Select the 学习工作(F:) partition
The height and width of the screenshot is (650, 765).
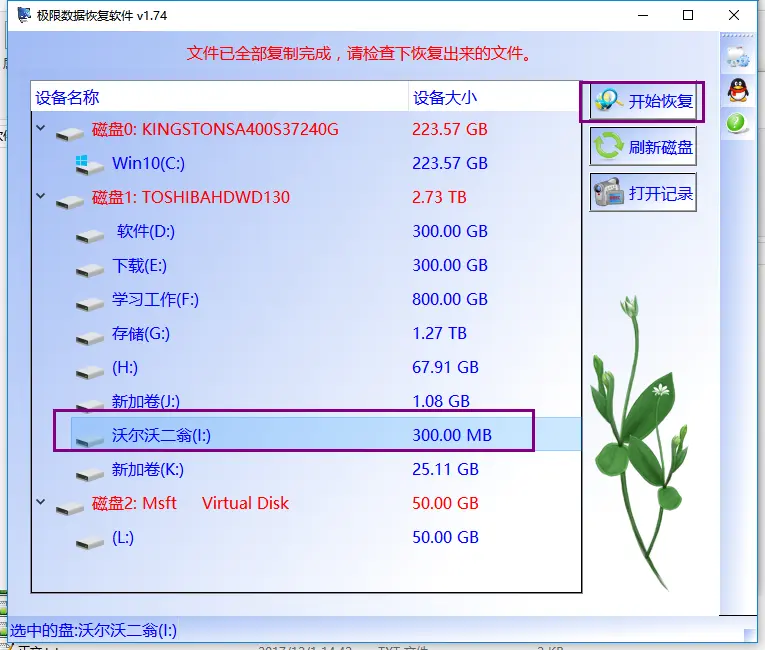(306, 299)
